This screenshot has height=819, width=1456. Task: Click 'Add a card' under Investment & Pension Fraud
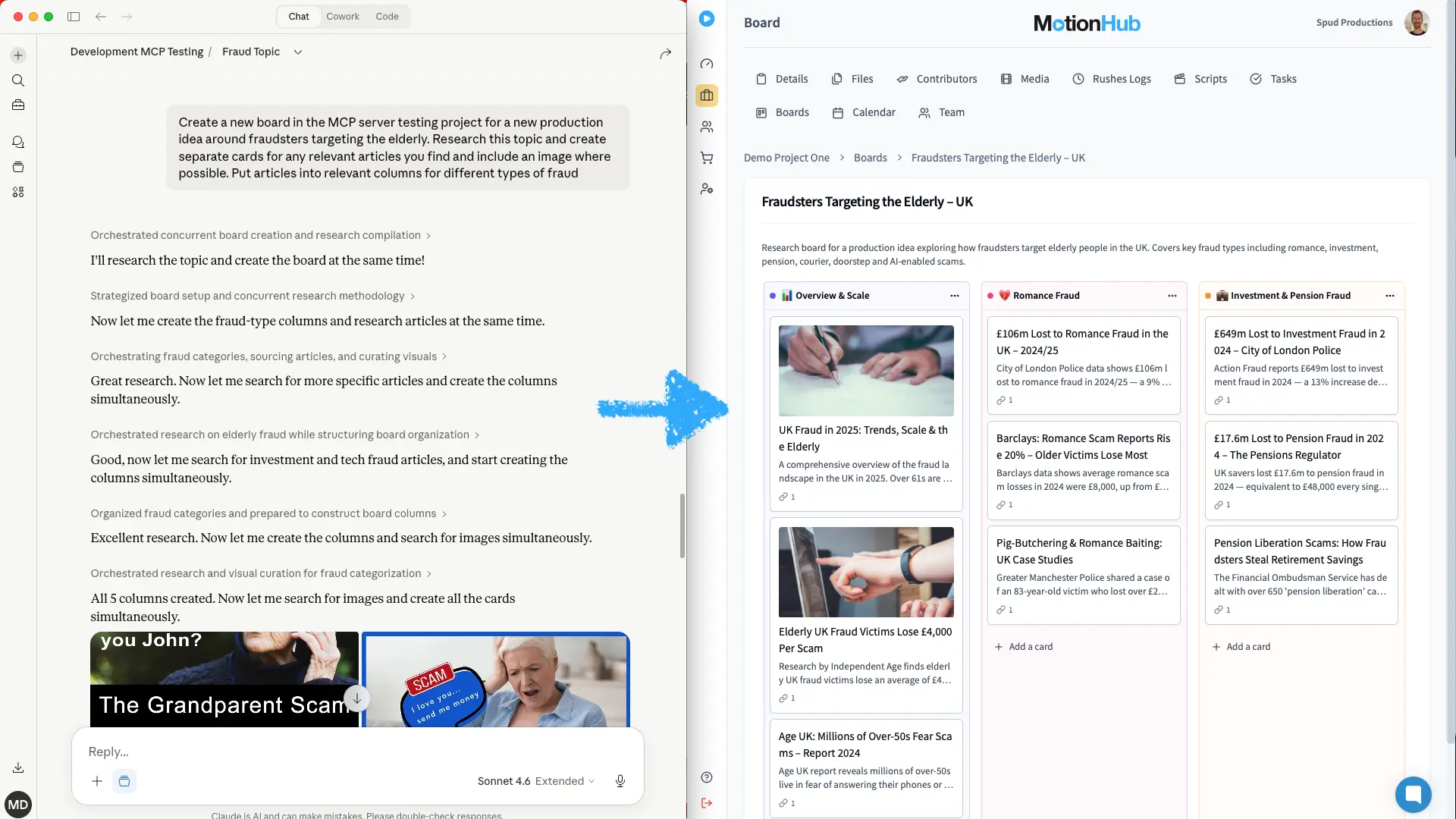click(x=1241, y=646)
